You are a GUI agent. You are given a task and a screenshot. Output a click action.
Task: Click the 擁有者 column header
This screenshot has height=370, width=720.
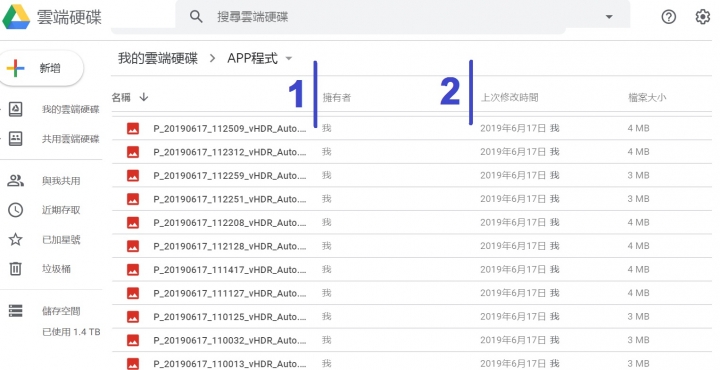(x=337, y=97)
